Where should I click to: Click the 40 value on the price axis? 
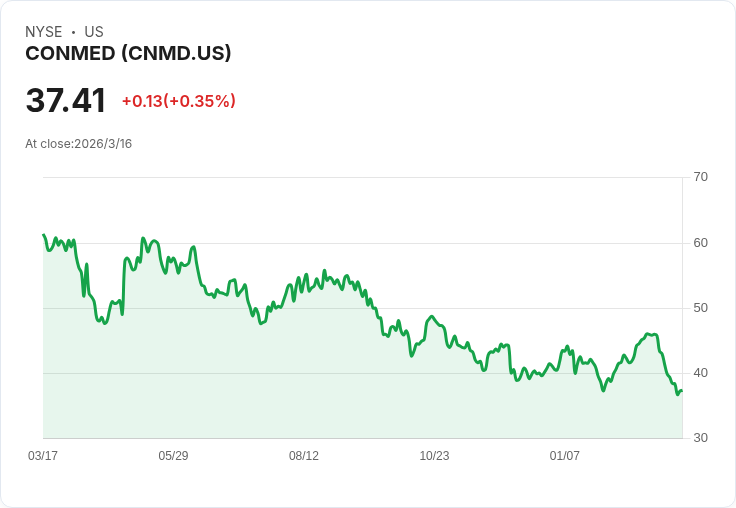(x=700, y=373)
